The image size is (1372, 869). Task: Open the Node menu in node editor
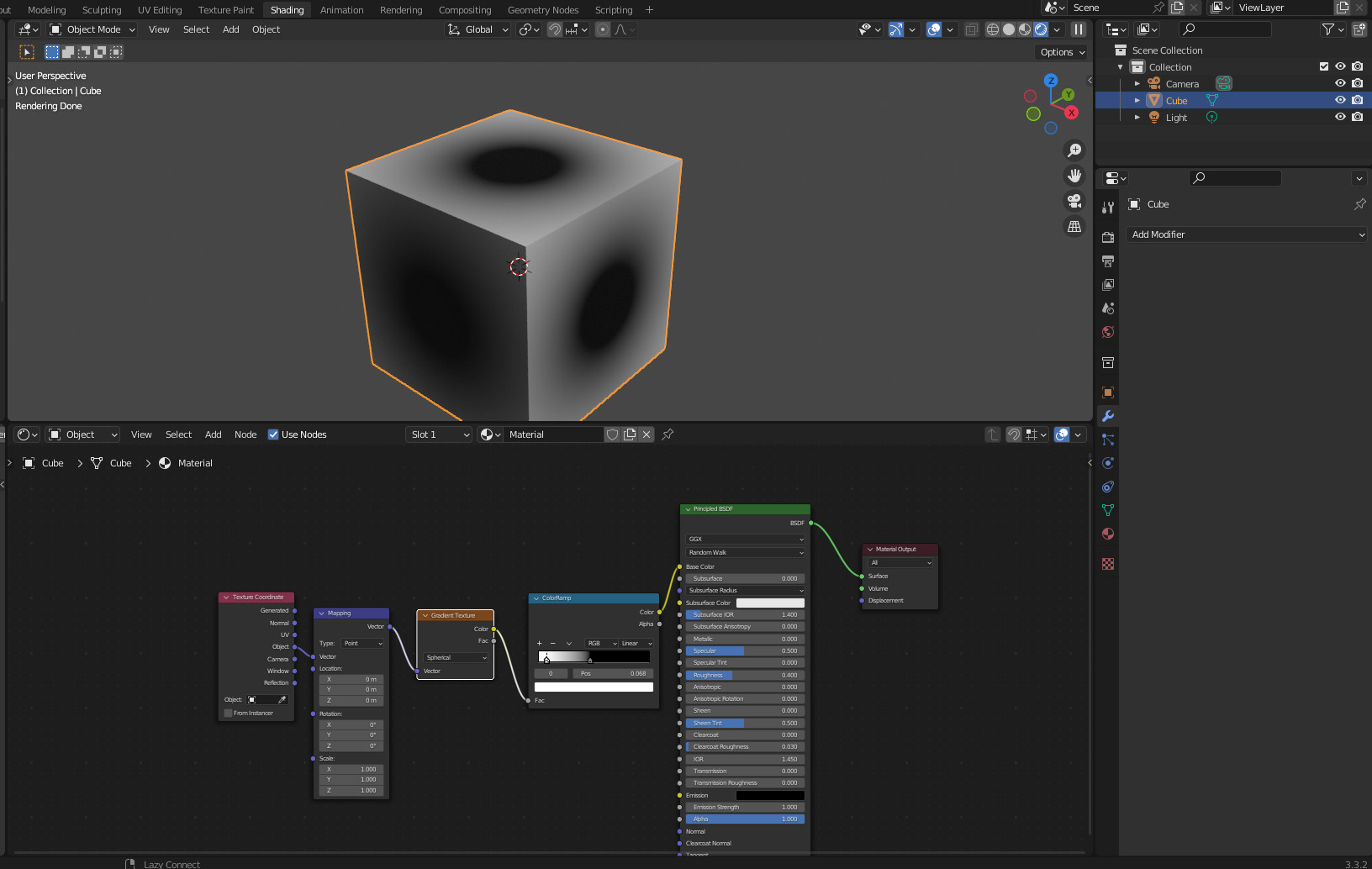pyautogui.click(x=245, y=434)
